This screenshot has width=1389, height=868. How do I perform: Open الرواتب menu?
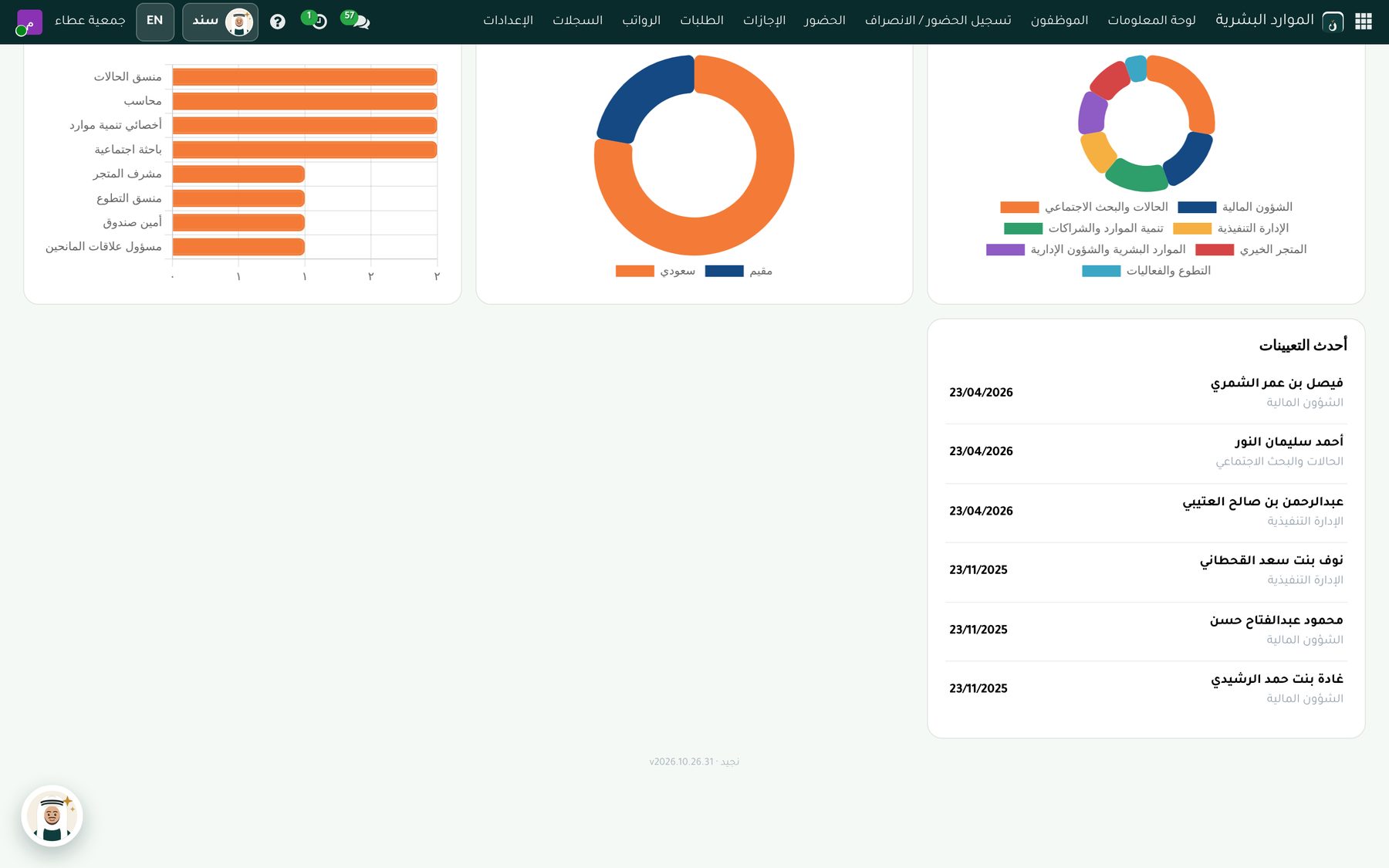point(641,20)
